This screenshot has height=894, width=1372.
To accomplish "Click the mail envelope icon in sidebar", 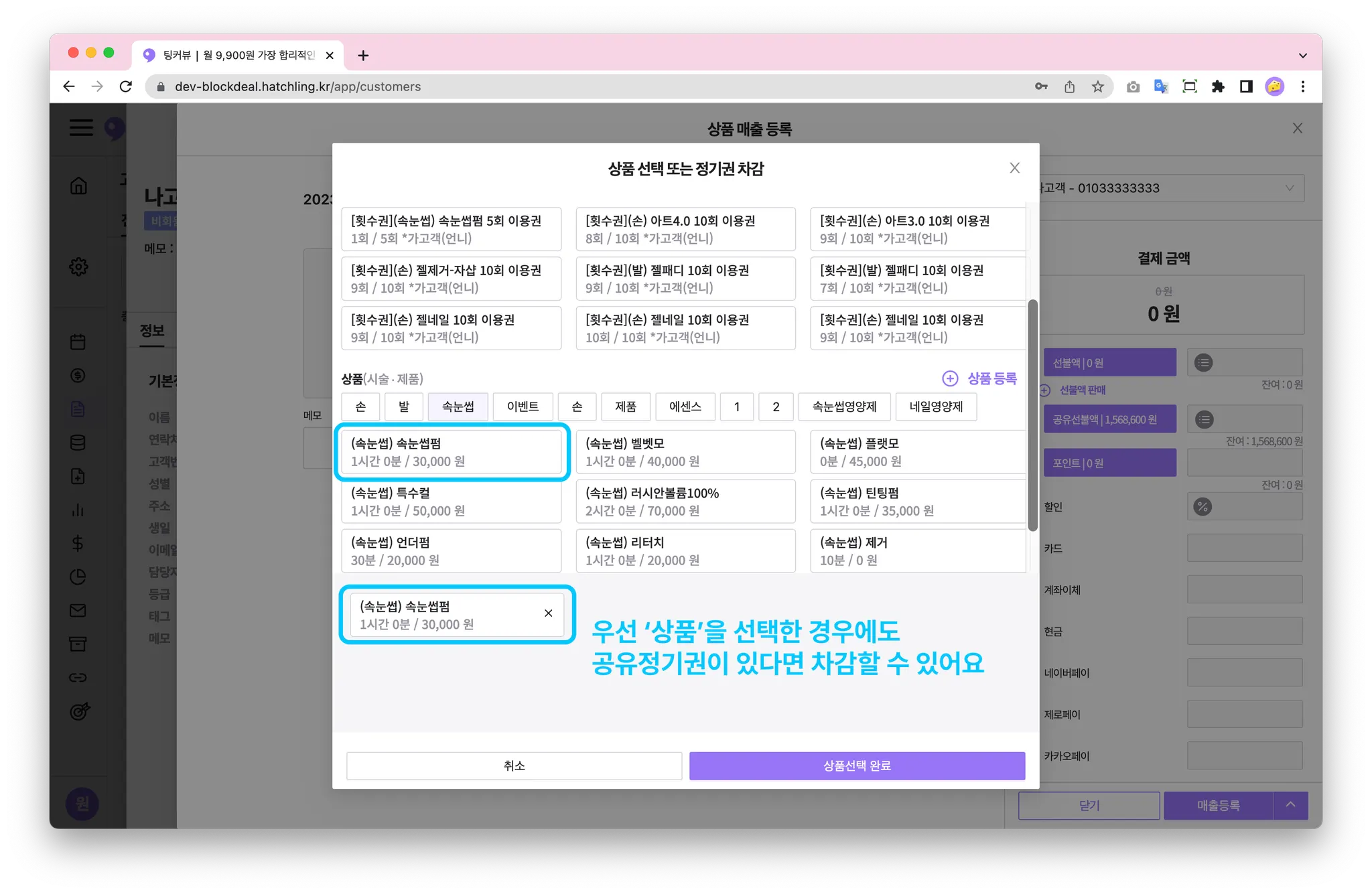I will coord(78,610).
